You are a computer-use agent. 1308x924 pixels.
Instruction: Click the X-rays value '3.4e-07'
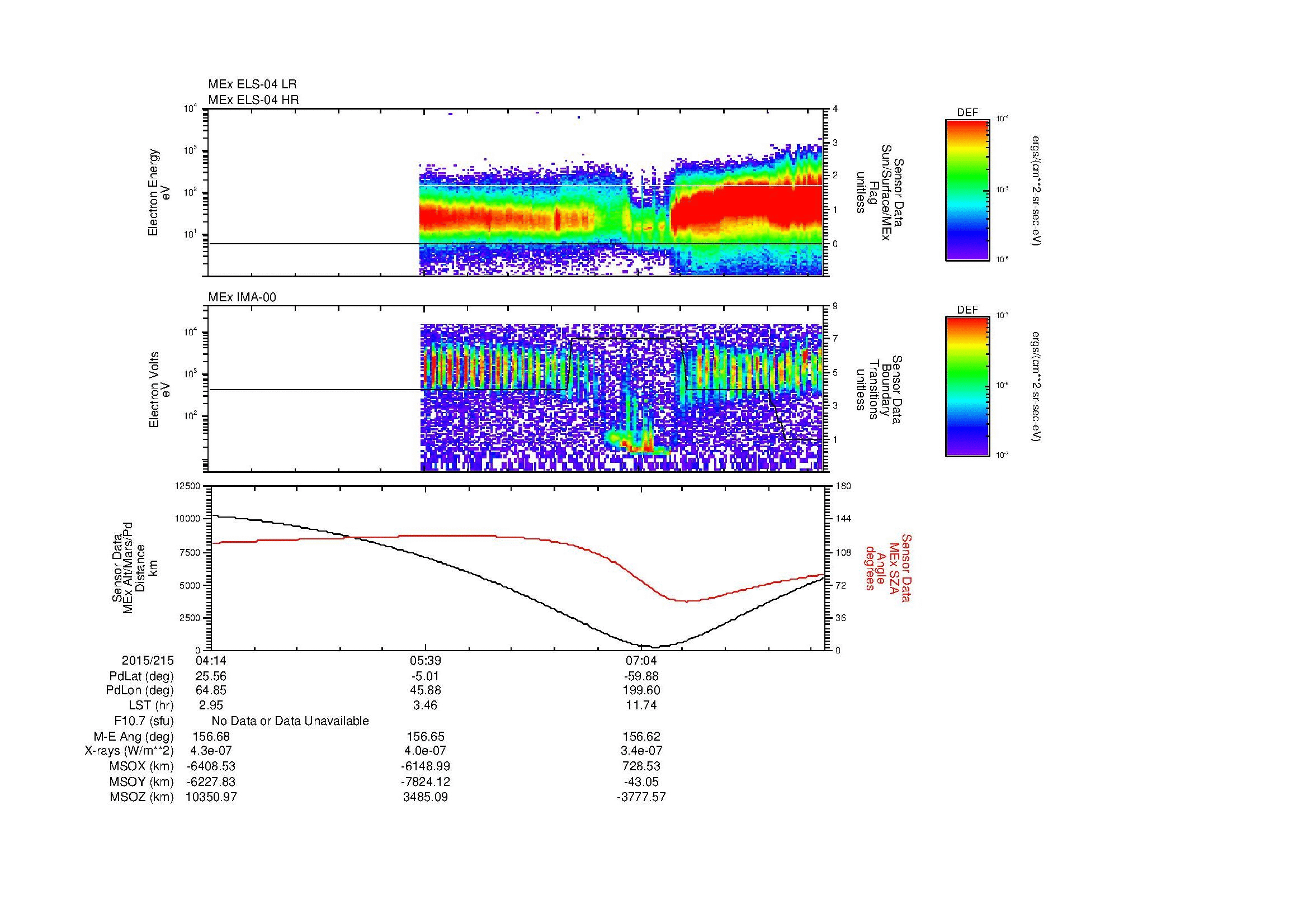coord(641,751)
